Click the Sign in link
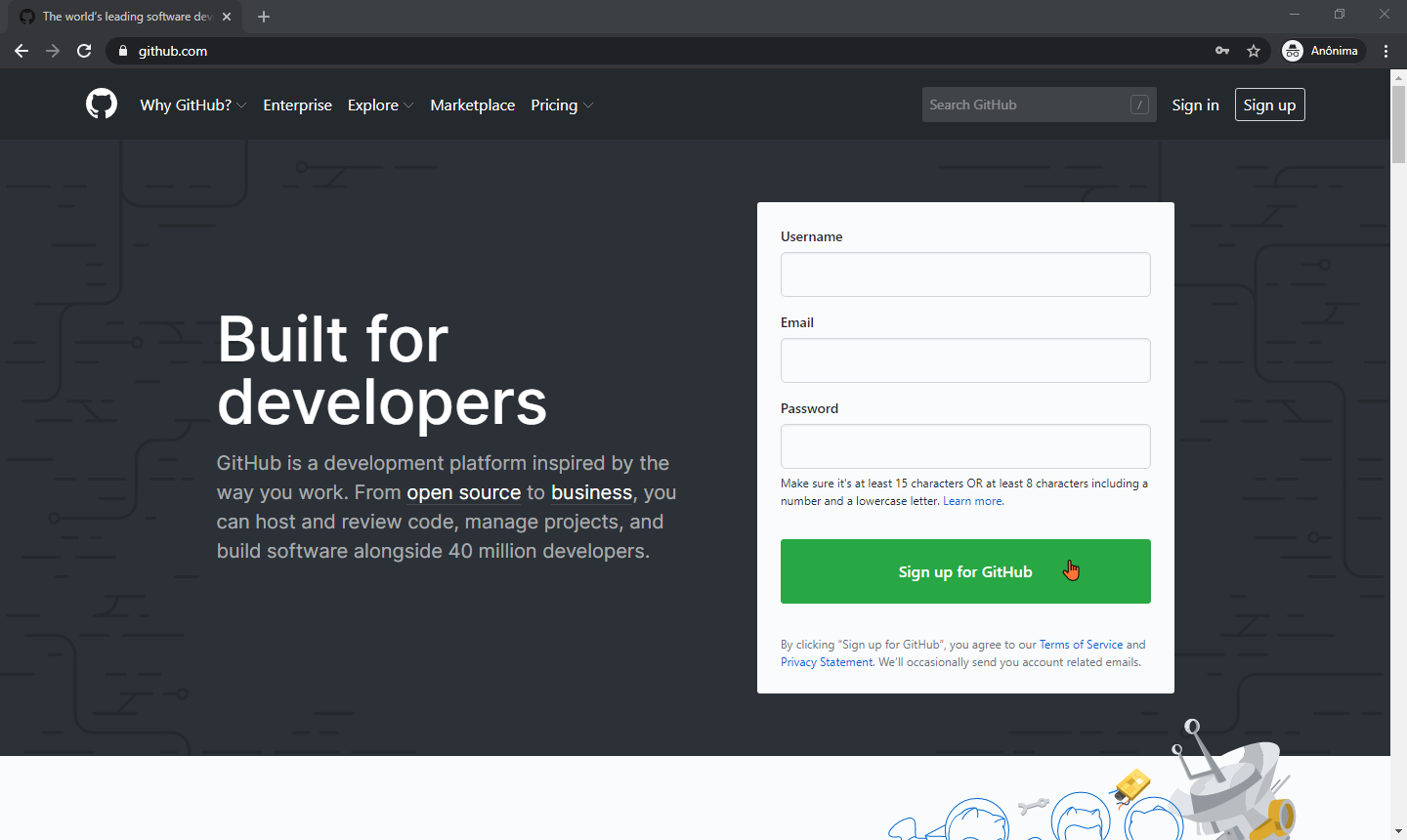Screen dimensions: 1407x840 point(1195,105)
